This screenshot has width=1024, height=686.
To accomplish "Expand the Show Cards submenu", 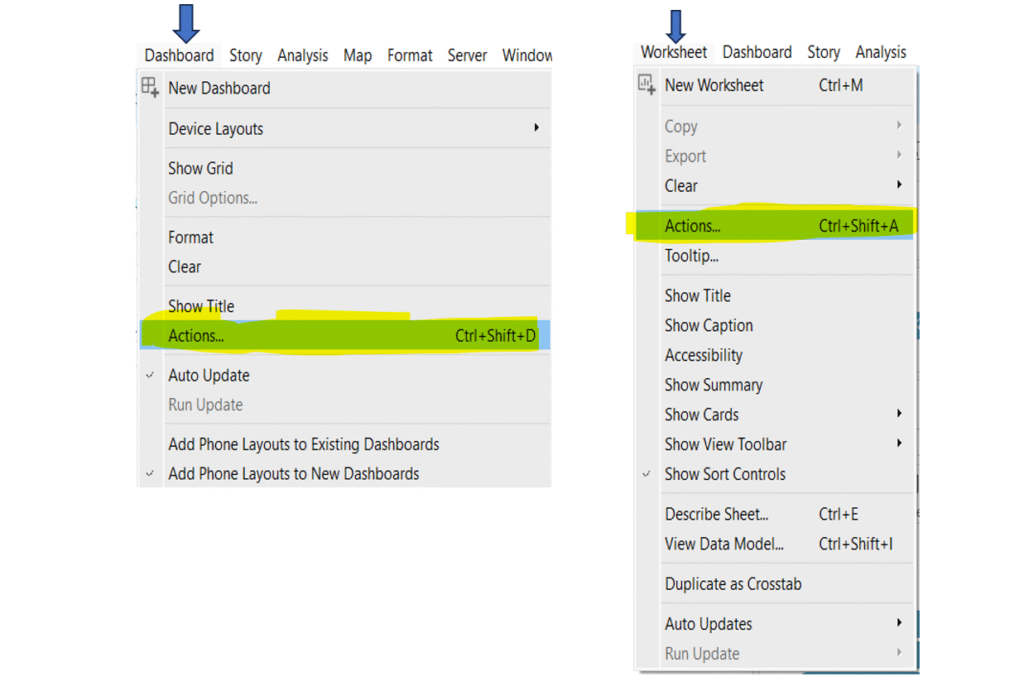I will [x=899, y=414].
